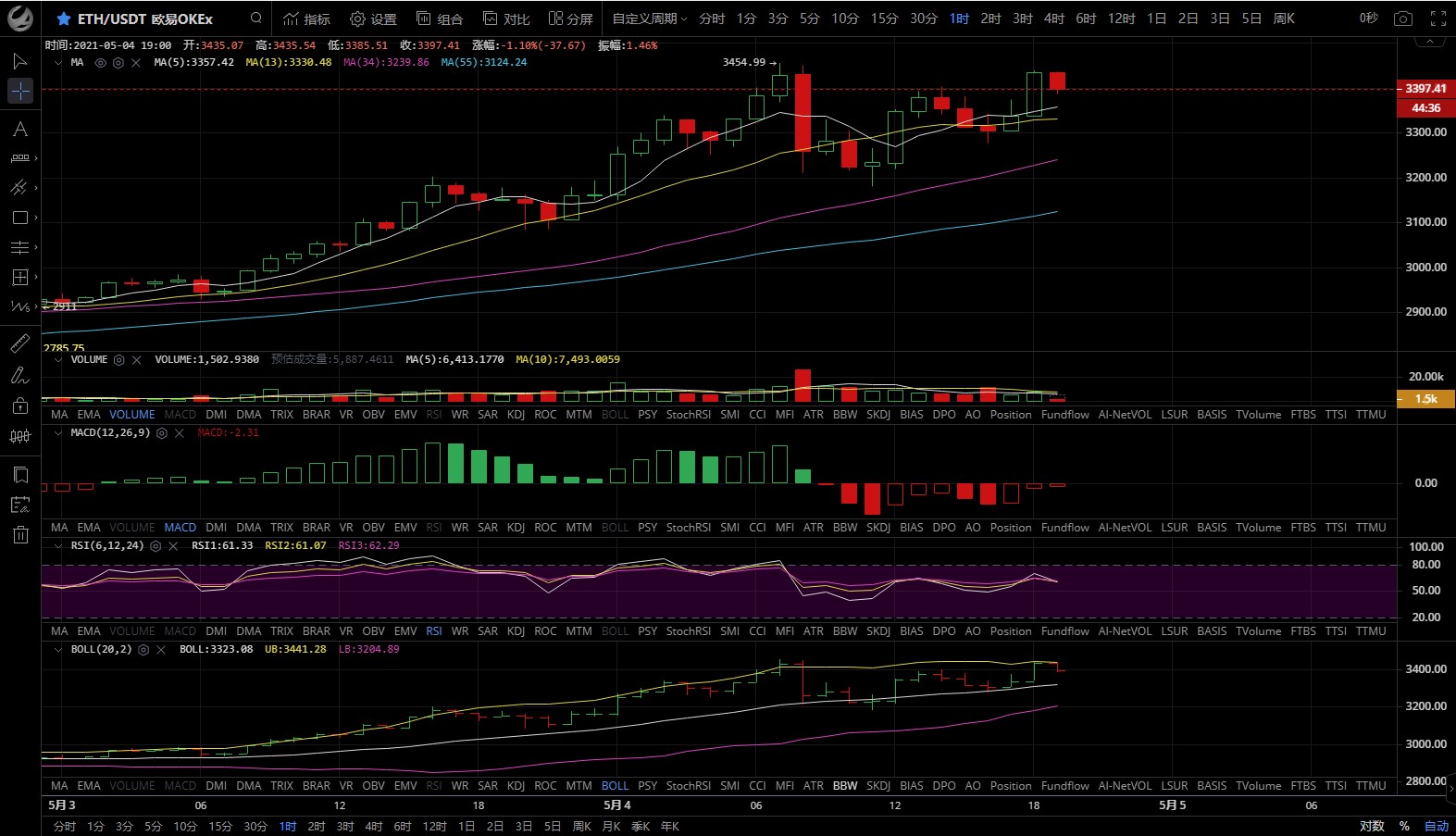
Task: Click the 对比 compare button
Action: [x=506, y=19]
